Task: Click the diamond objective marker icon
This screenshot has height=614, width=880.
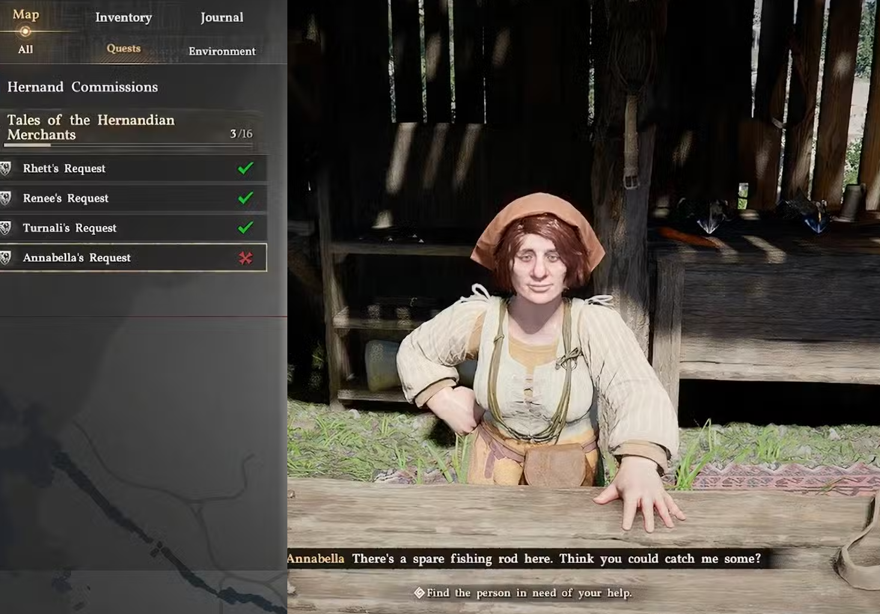Action: pyautogui.click(x=419, y=593)
